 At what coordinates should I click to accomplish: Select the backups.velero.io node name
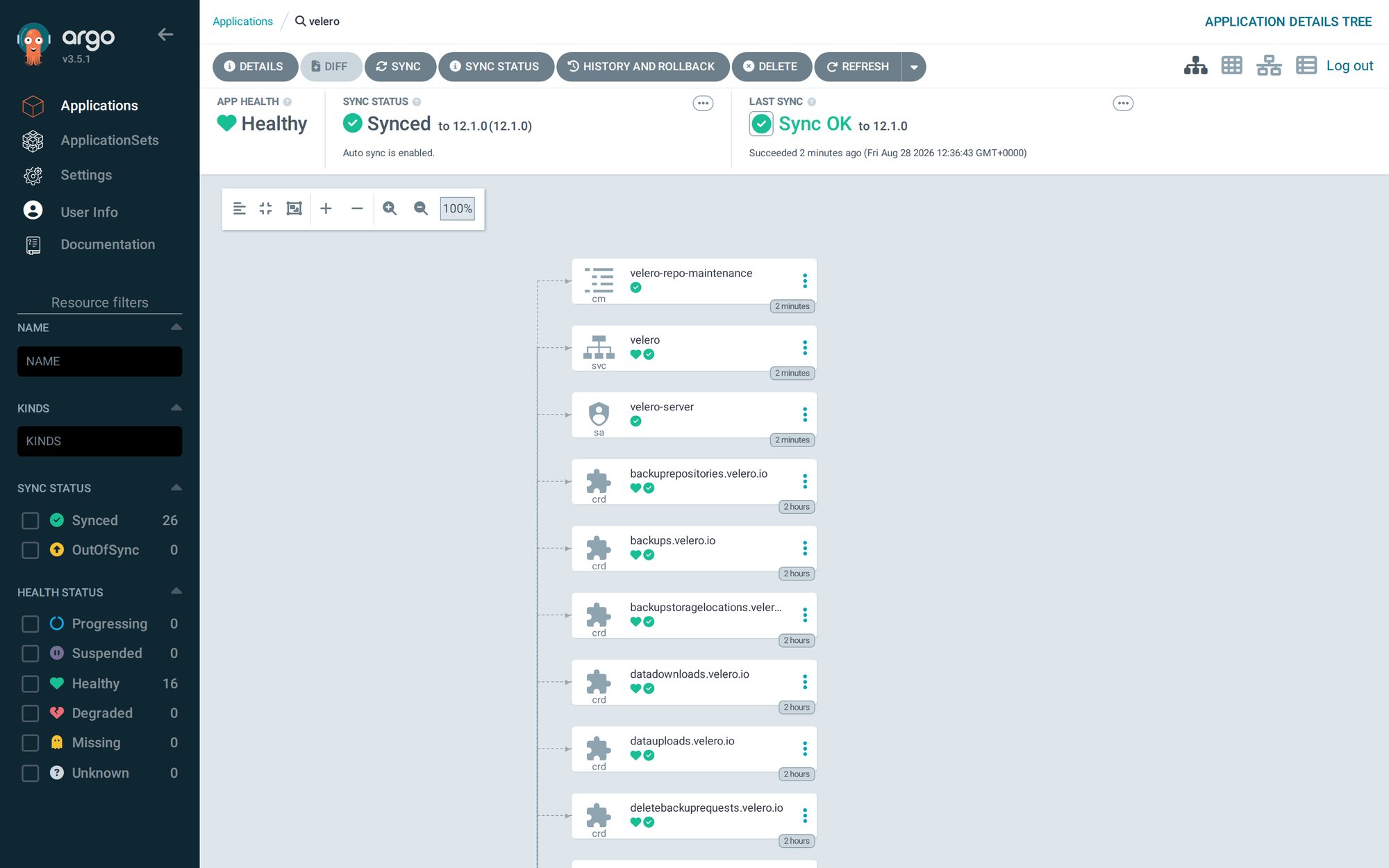point(672,541)
